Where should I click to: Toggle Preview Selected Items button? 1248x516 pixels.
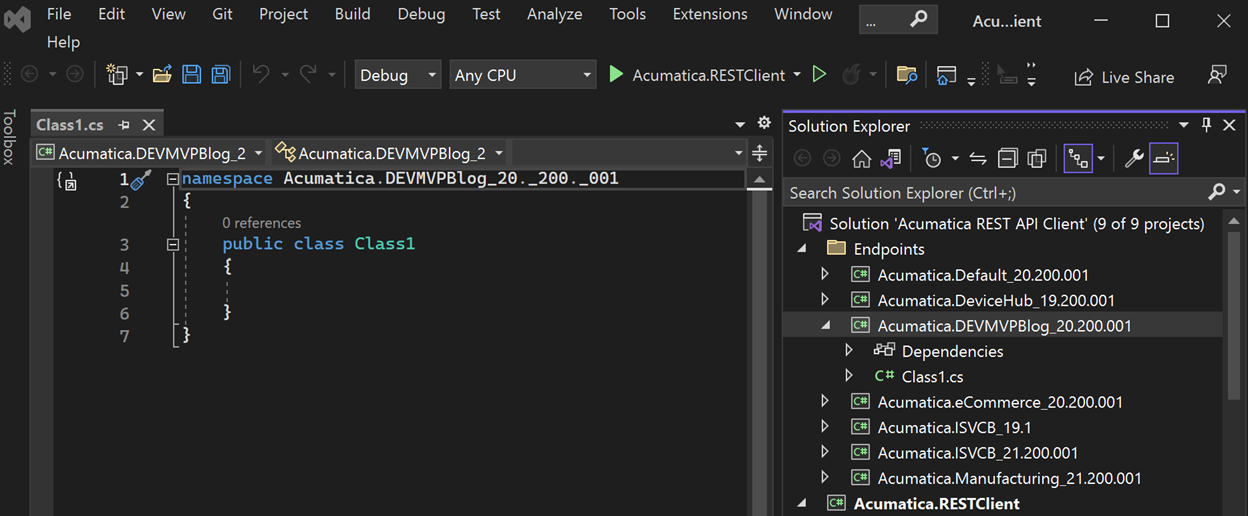click(1164, 158)
